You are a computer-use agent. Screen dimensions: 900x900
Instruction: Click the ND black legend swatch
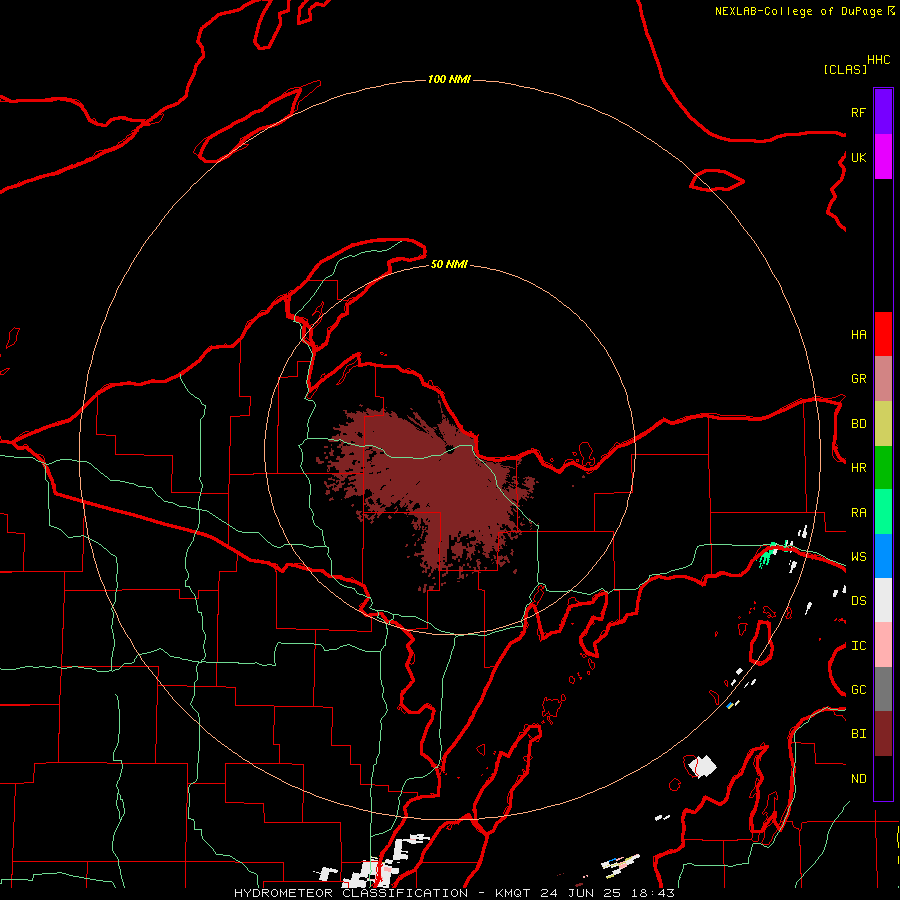pyautogui.click(x=883, y=778)
